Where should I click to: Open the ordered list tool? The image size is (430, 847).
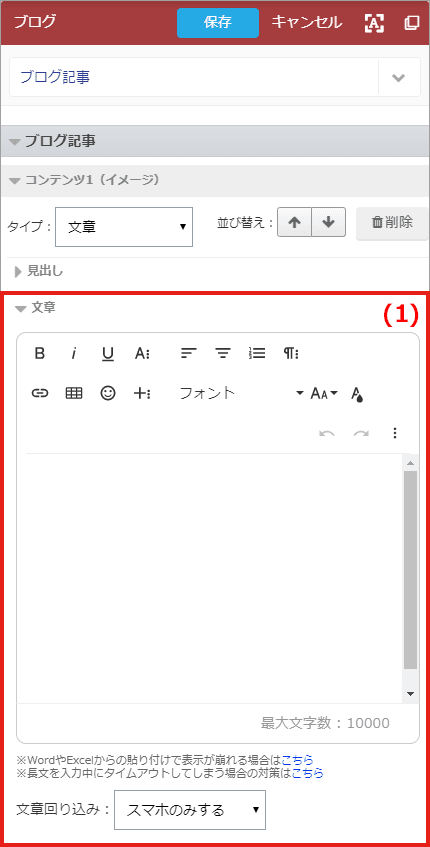(257, 353)
